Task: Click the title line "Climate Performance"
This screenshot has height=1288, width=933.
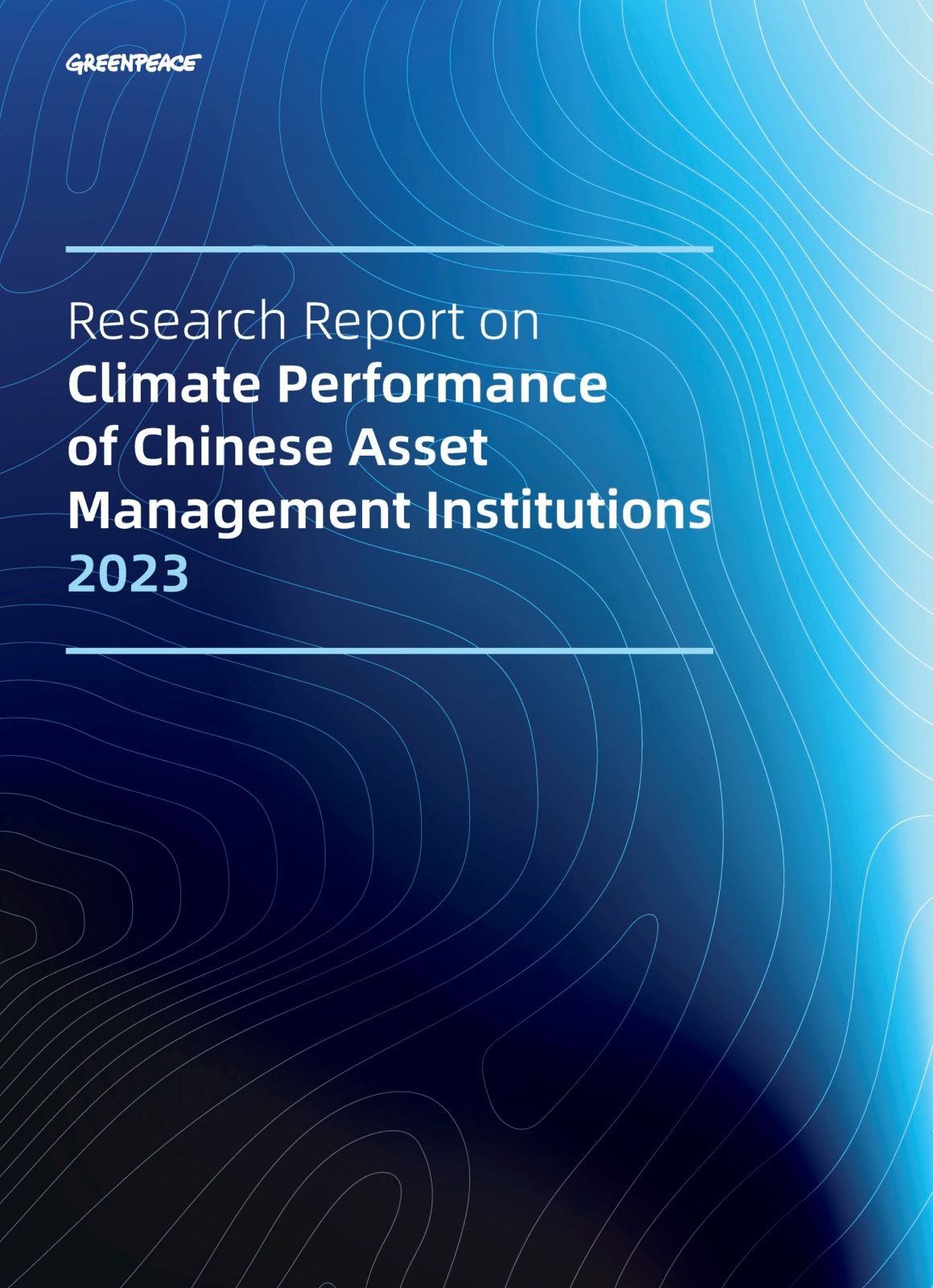Action: pyautogui.click(x=337, y=384)
